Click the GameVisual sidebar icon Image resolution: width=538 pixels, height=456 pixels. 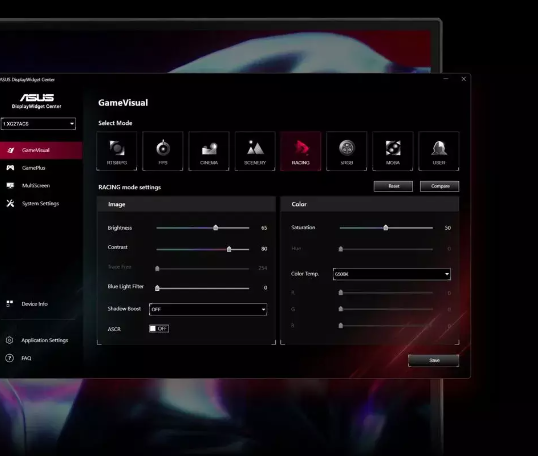pyautogui.click(x=11, y=150)
